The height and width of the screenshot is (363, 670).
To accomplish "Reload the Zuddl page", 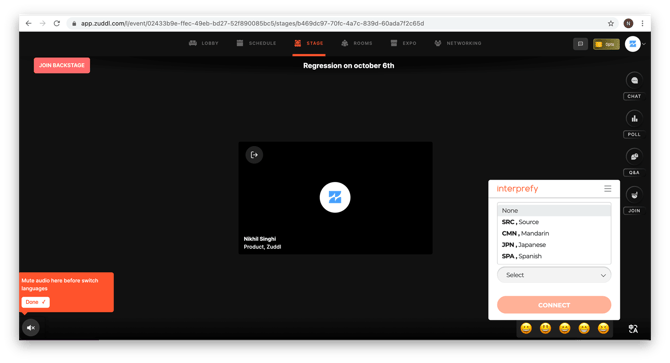I will point(56,23).
